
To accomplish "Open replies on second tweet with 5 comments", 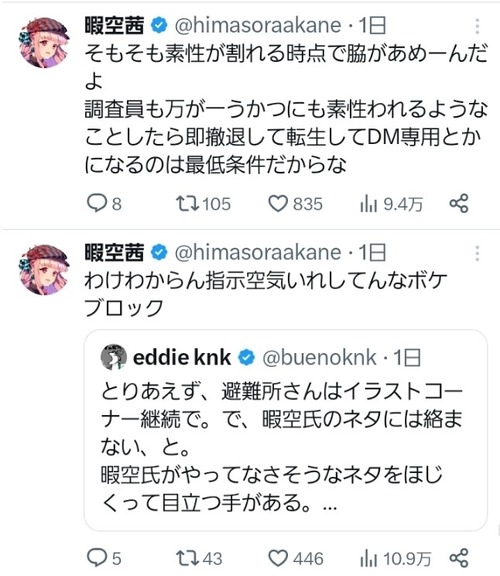I will click(x=104, y=558).
